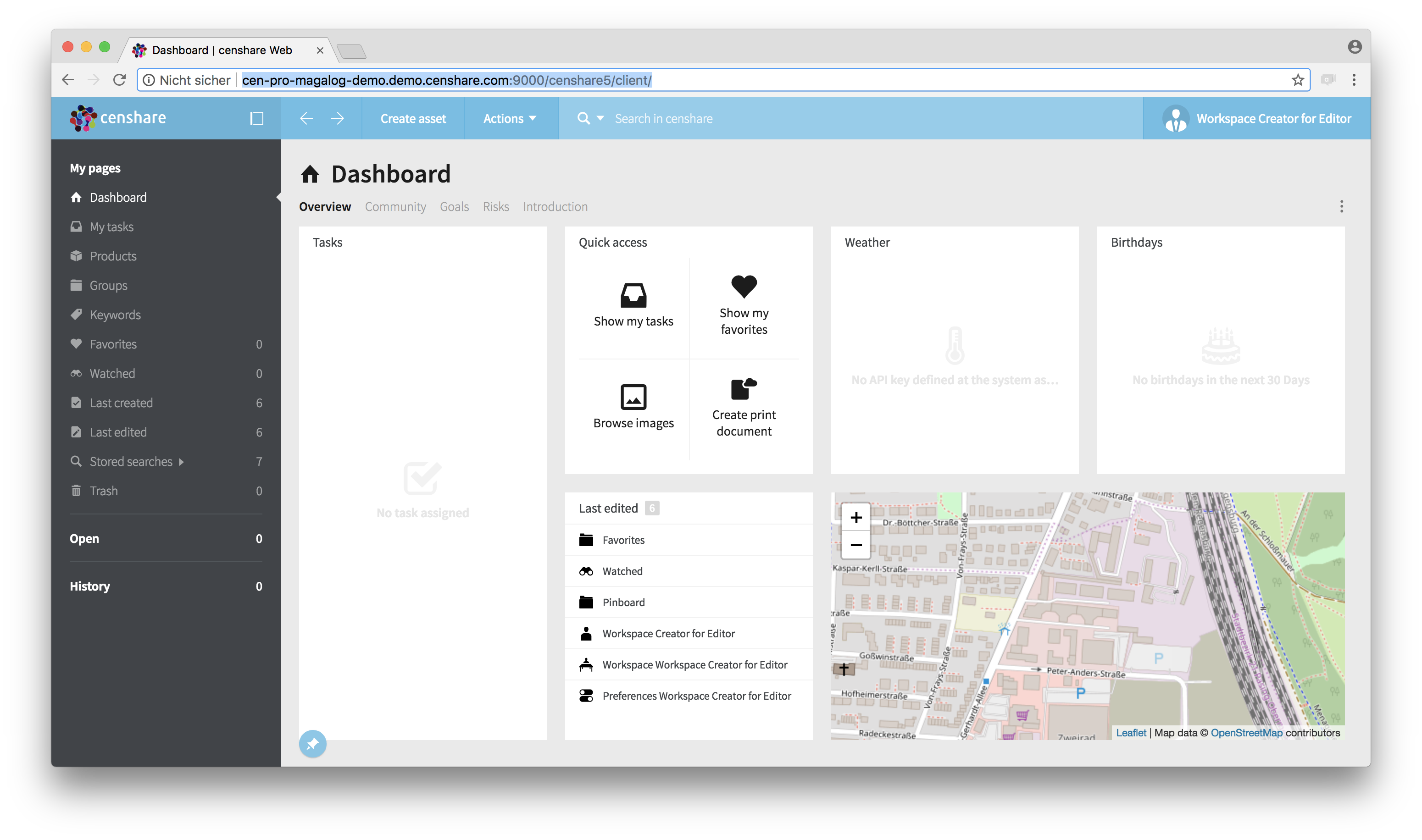Open the Trash in the sidebar

coord(104,490)
